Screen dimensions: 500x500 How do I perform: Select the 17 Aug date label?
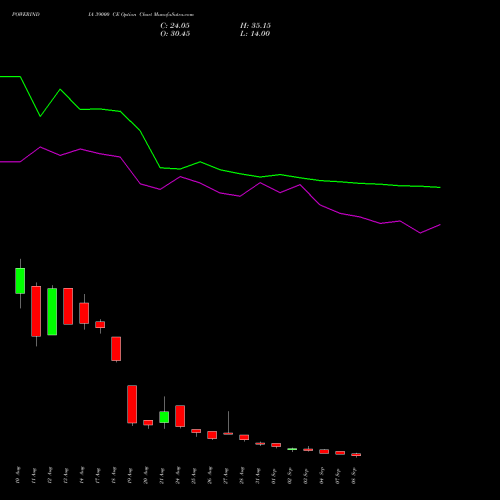(98, 475)
